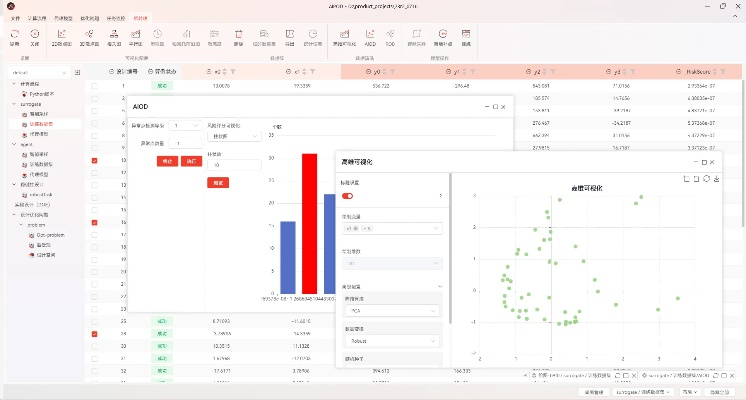Toggle the red switch in visualization panel

click(x=348, y=196)
